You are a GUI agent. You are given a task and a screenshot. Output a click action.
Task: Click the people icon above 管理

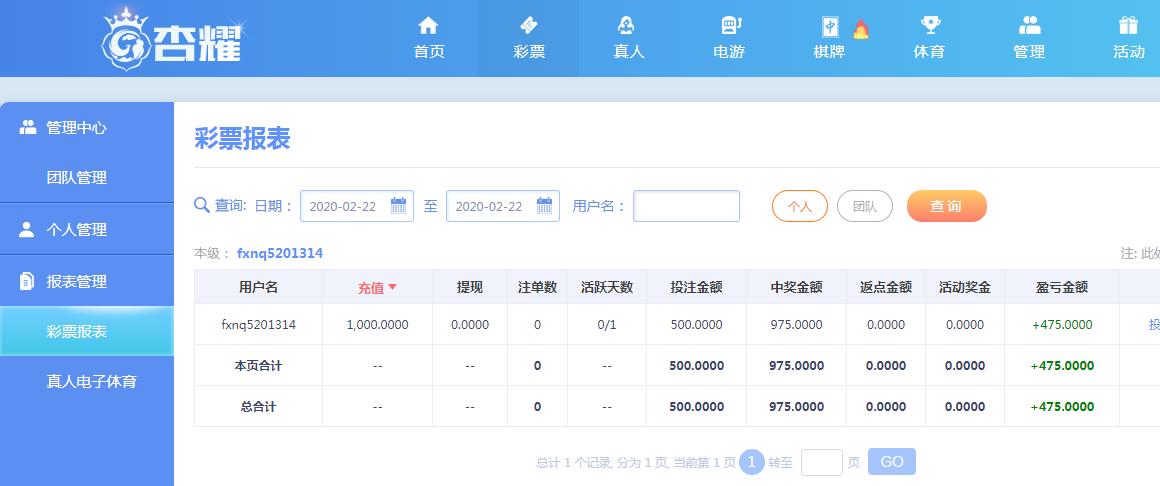click(x=1030, y=26)
